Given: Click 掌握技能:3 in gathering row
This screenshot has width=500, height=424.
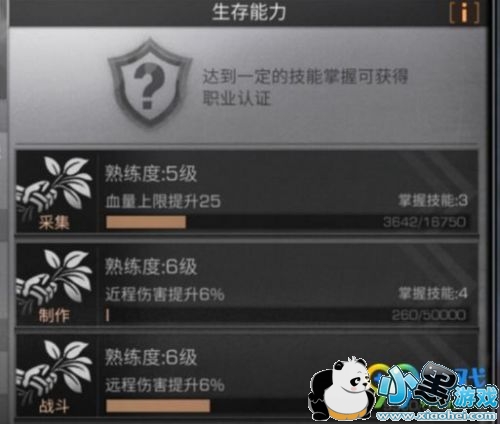Looking at the screenshot, I should click(433, 201).
